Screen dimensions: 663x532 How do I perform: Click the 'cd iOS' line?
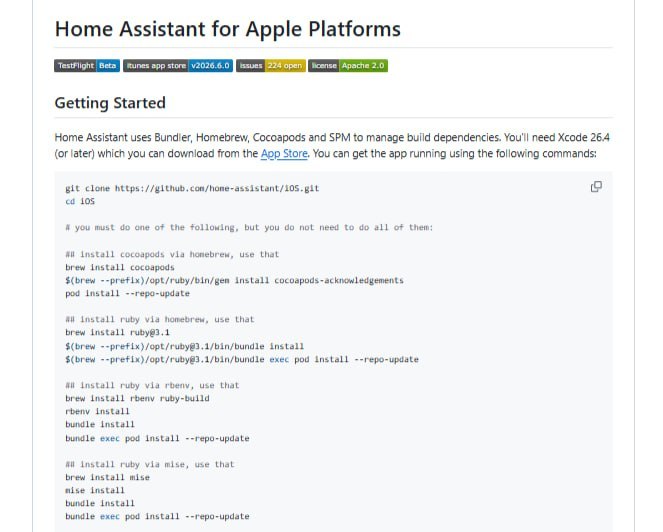tap(80, 201)
